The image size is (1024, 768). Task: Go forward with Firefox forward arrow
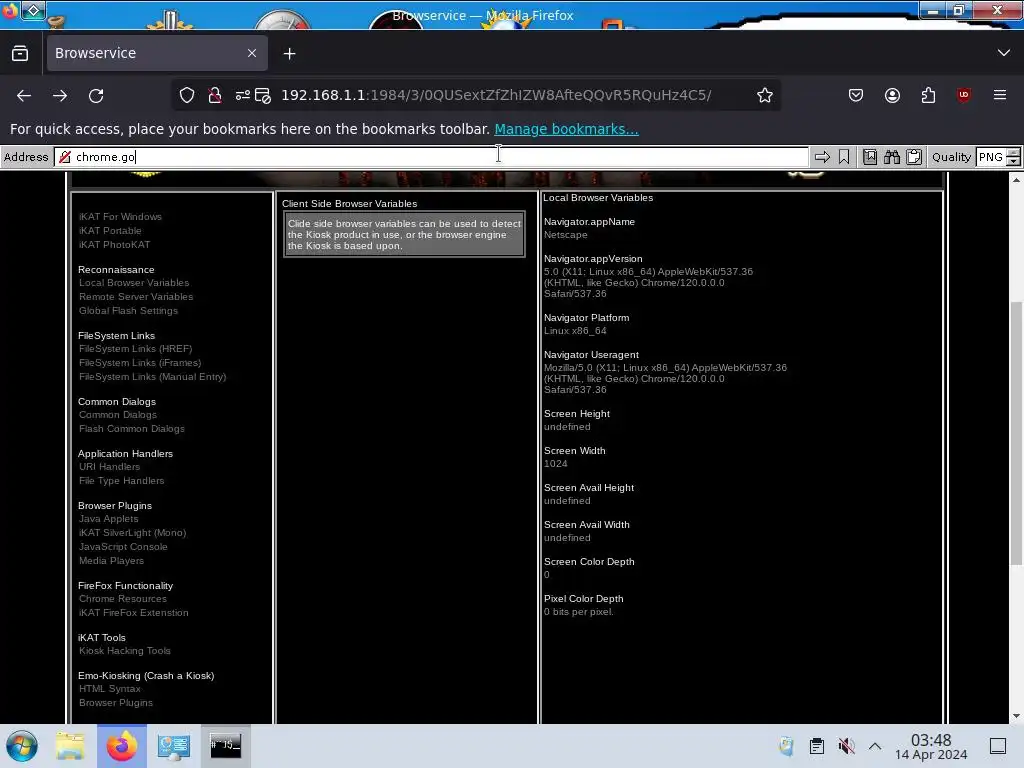[x=60, y=95]
